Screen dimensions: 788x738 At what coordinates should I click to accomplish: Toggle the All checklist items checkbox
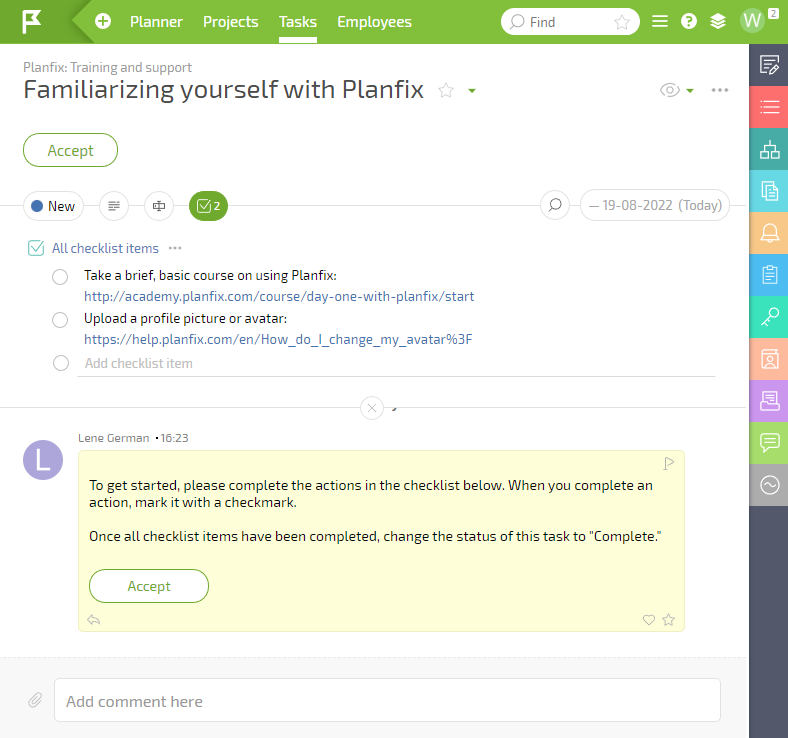[x=36, y=248]
